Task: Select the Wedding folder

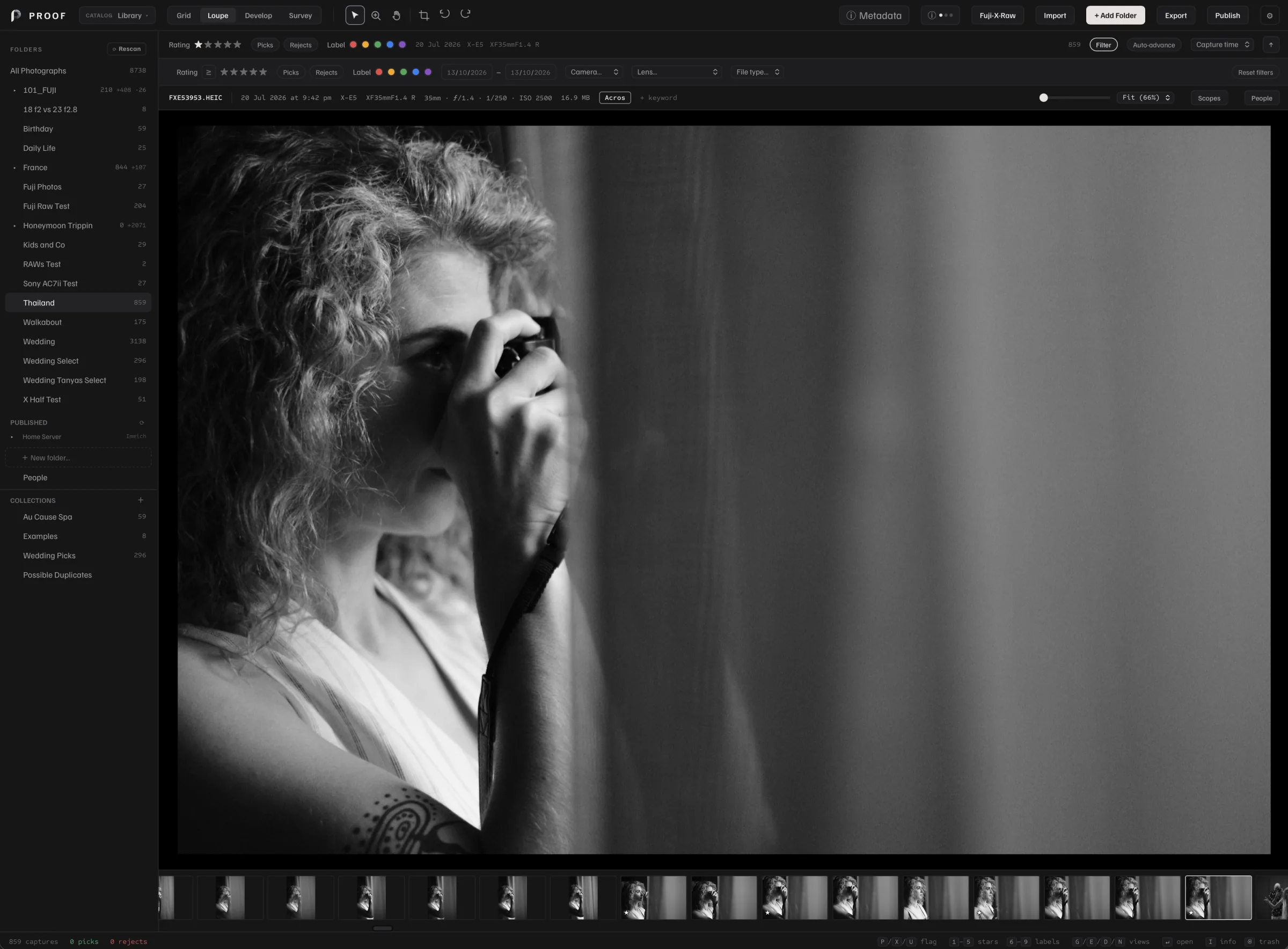Action: (78, 342)
